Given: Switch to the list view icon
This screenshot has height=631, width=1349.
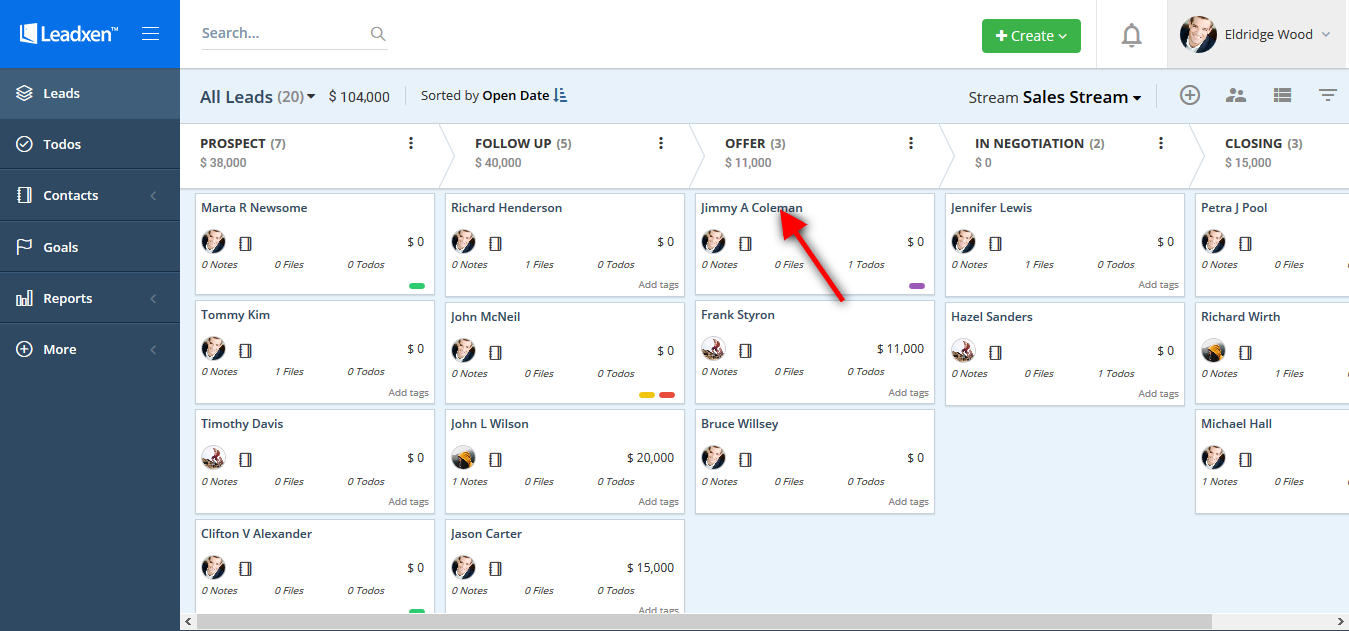Looking at the screenshot, I should (x=1282, y=95).
